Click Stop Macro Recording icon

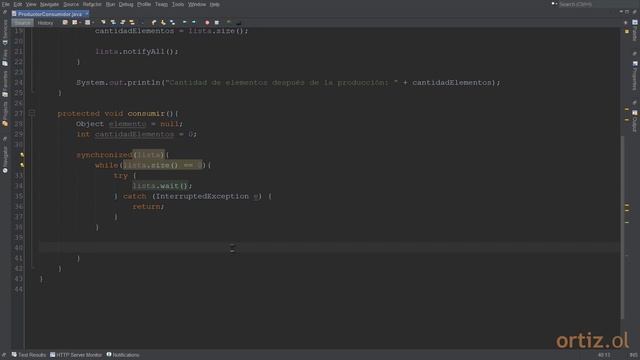point(217,22)
